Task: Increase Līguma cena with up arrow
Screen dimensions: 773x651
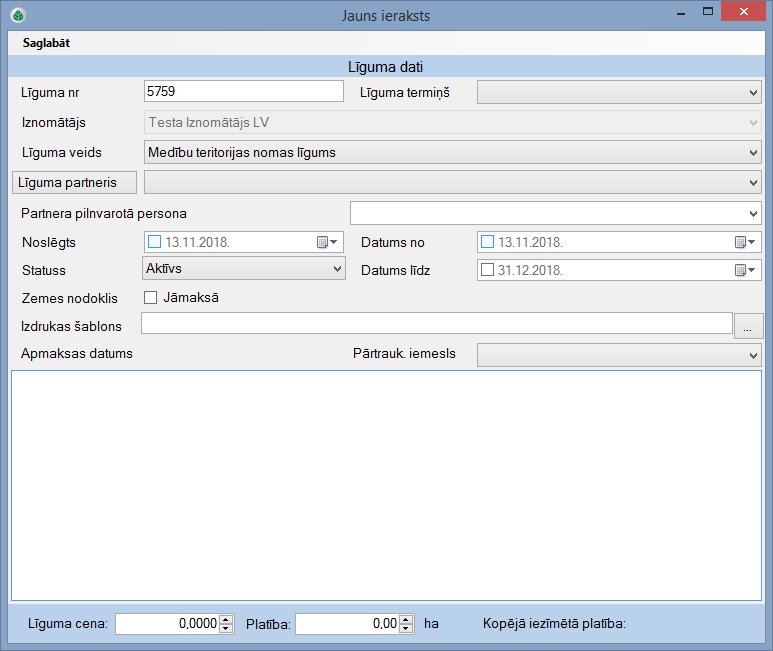Action: click(x=226, y=619)
